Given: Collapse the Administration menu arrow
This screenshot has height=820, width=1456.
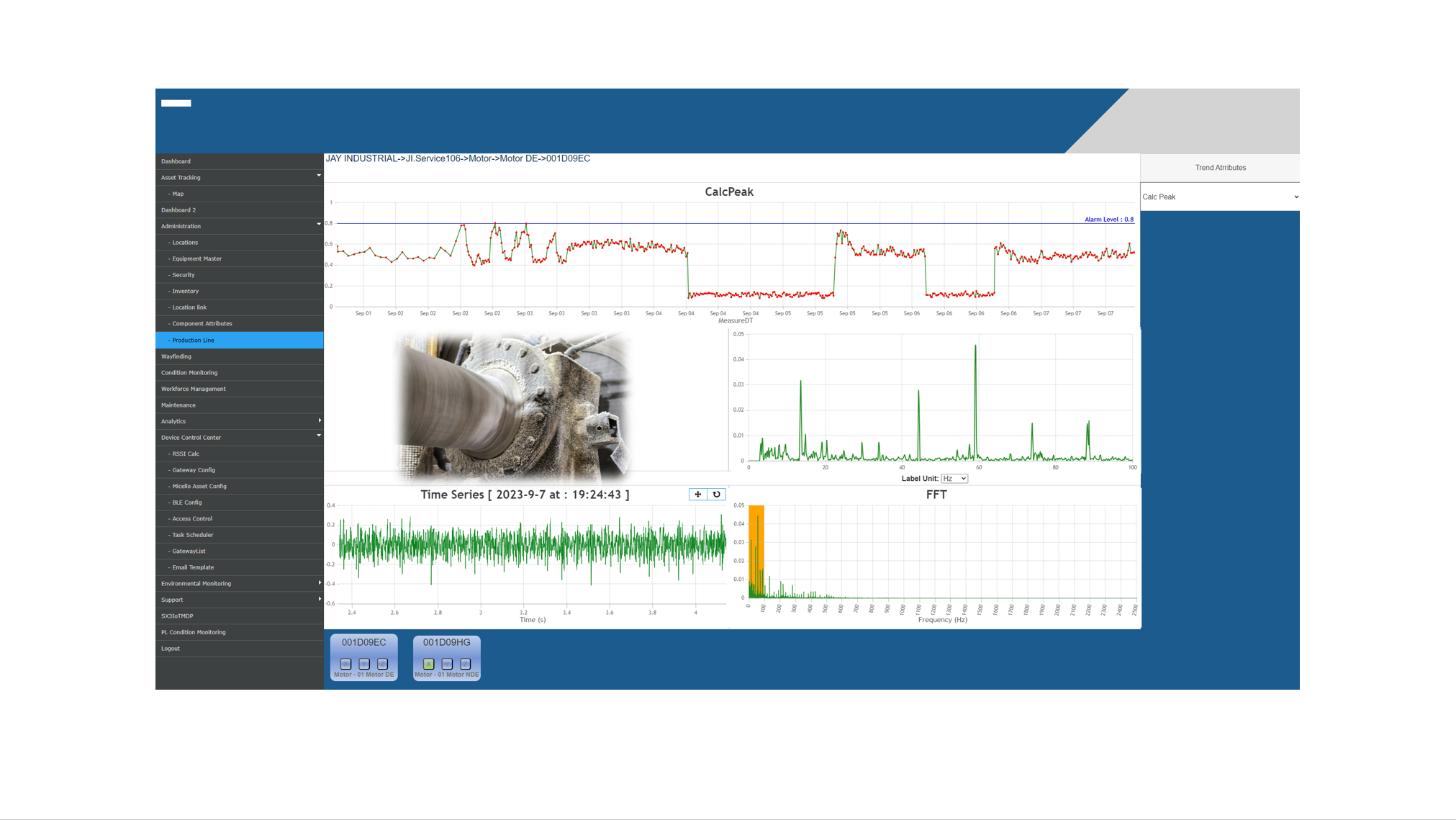Looking at the screenshot, I should tap(319, 225).
